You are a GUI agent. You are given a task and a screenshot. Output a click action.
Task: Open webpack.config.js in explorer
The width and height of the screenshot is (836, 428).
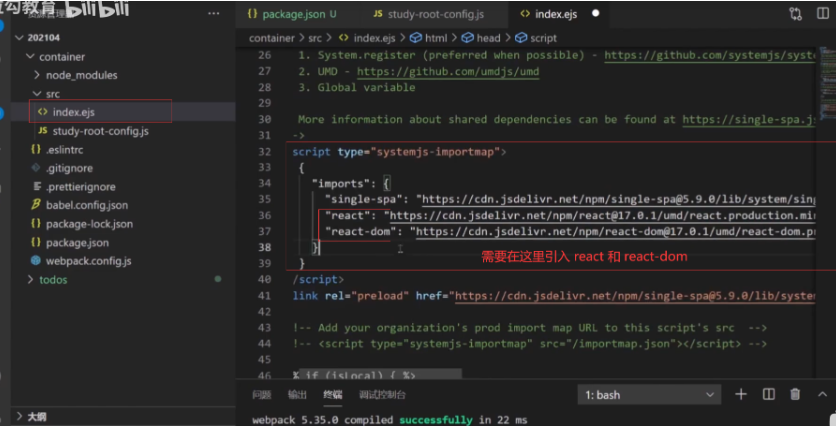pyautogui.click(x=89, y=261)
